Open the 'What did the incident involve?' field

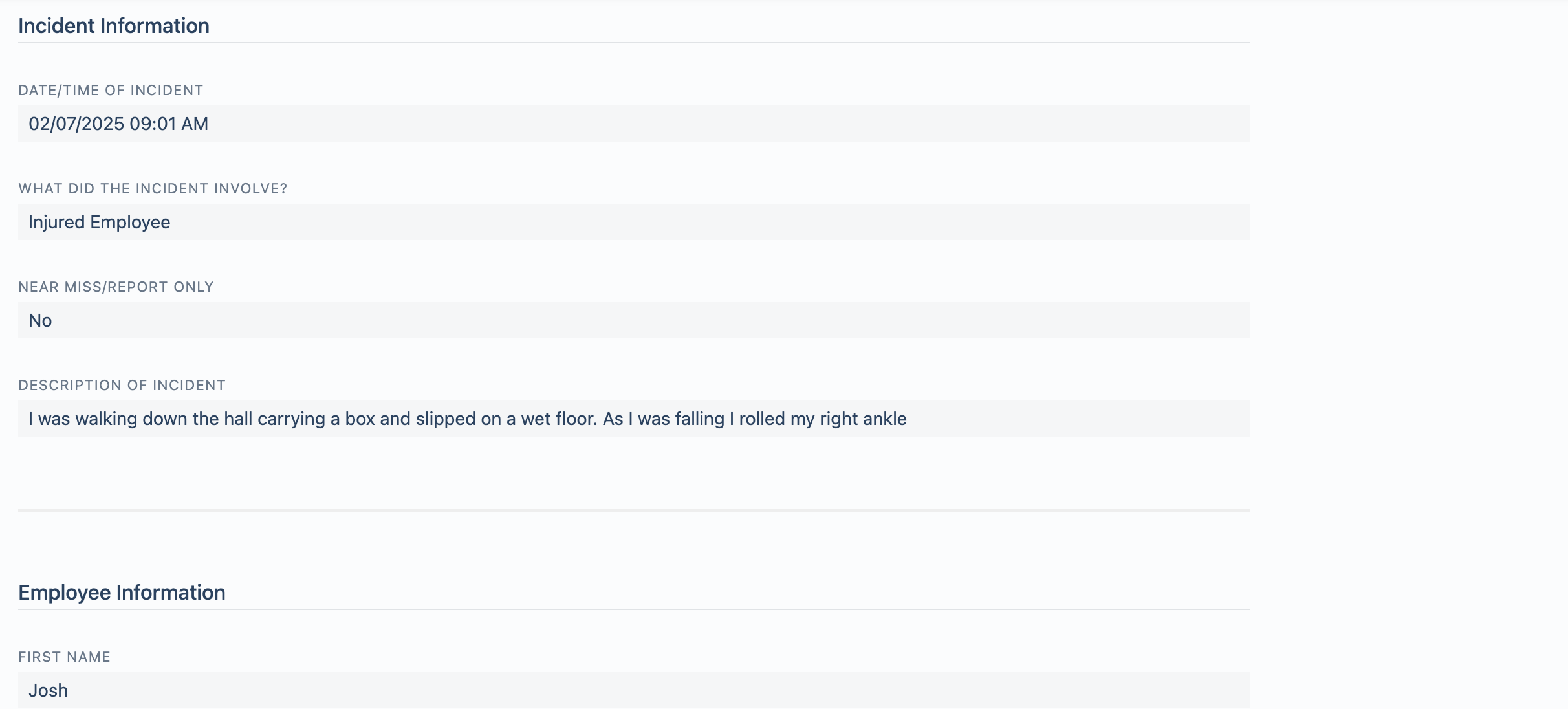coord(634,222)
